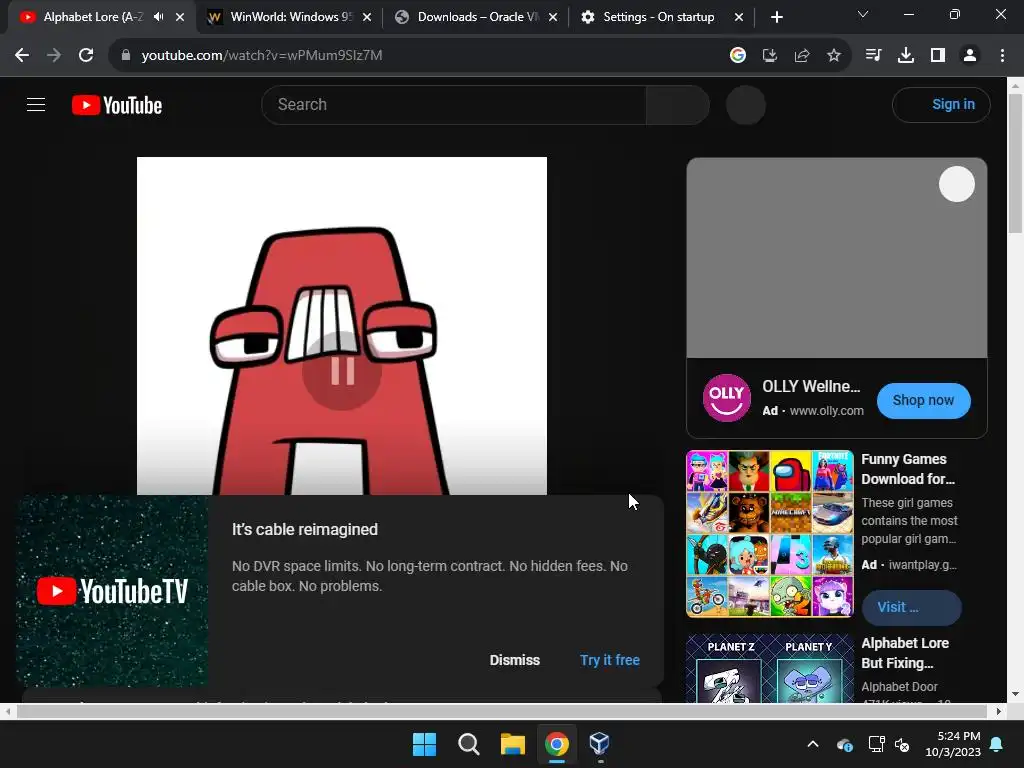Image resolution: width=1024 pixels, height=768 pixels.
Task: Open the tab search chevron
Action: pyautogui.click(x=863, y=14)
